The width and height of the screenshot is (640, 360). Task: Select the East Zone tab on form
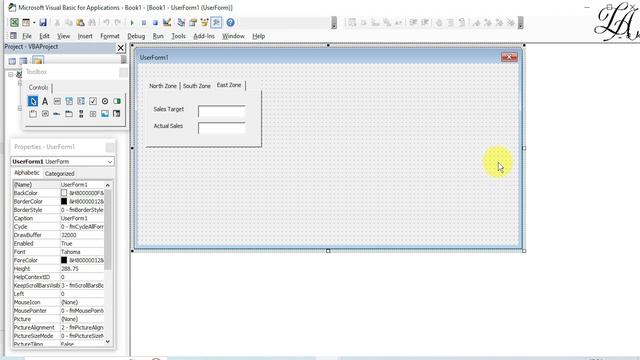[x=229, y=85]
